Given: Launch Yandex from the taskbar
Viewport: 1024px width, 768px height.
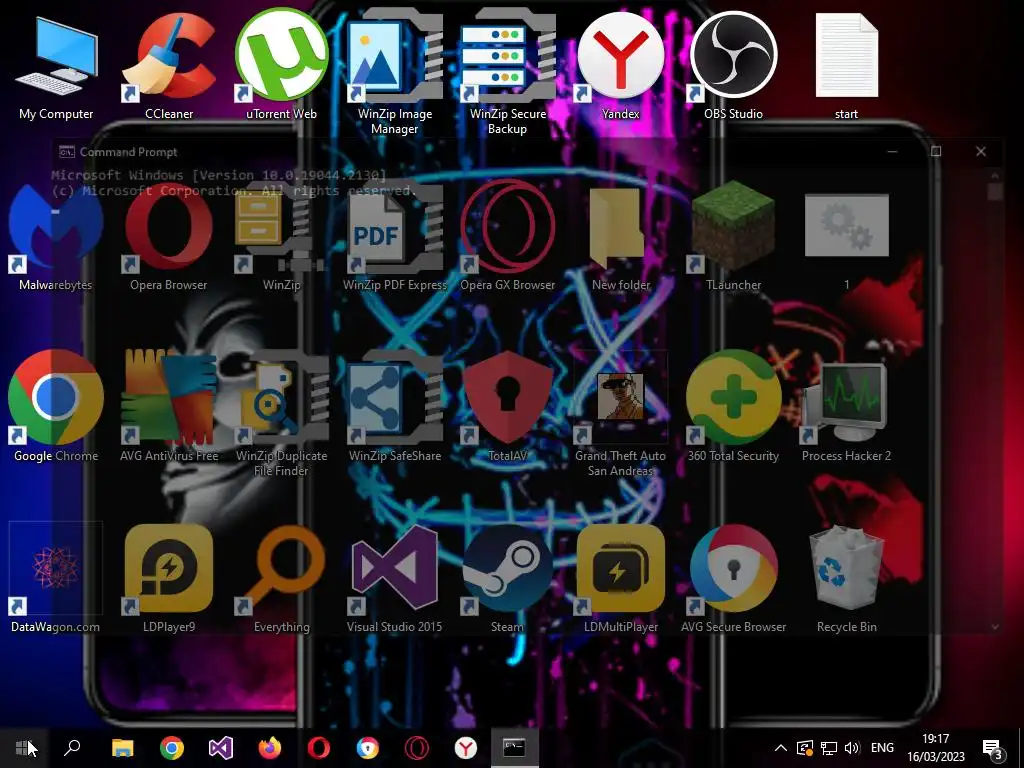Looking at the screenshot, I should [466, 748].
